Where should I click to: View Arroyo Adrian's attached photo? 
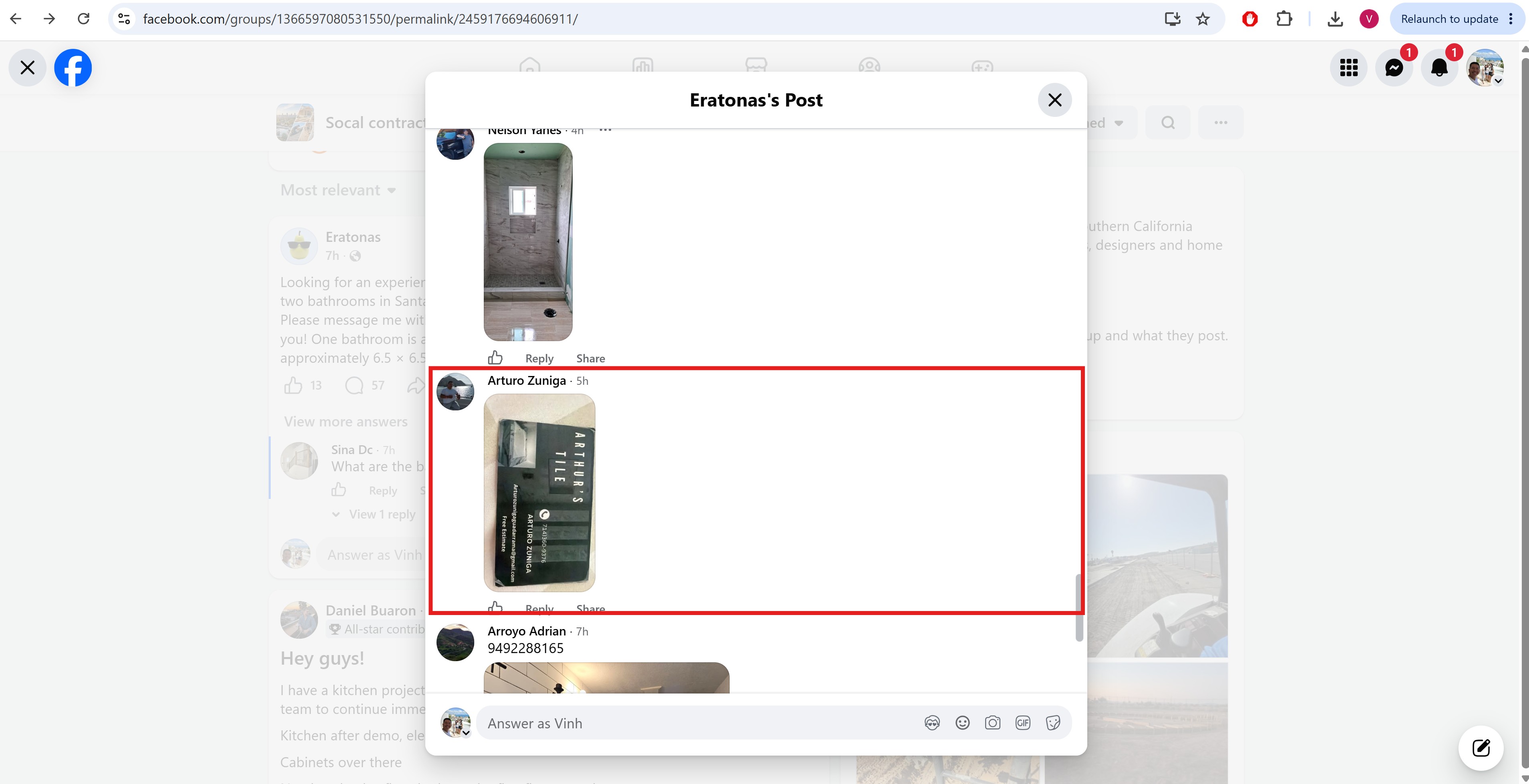(607, 678)
